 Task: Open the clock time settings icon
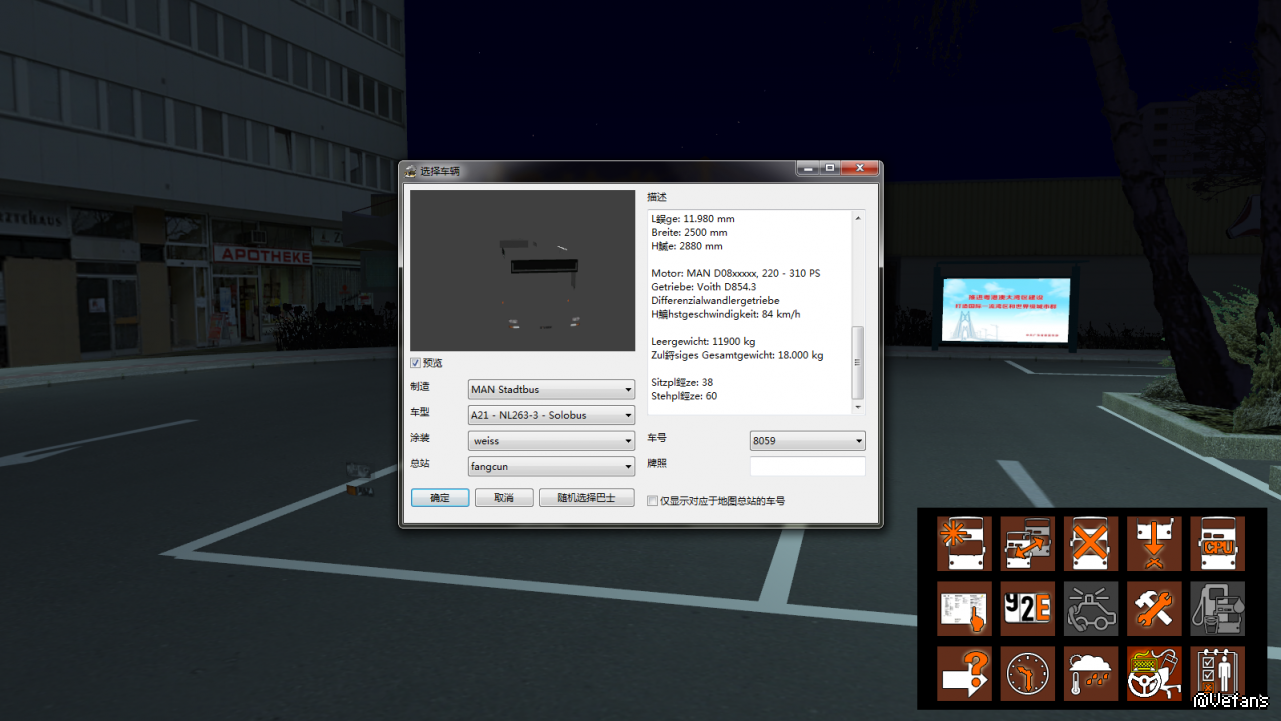click(x=1028, y=673)
